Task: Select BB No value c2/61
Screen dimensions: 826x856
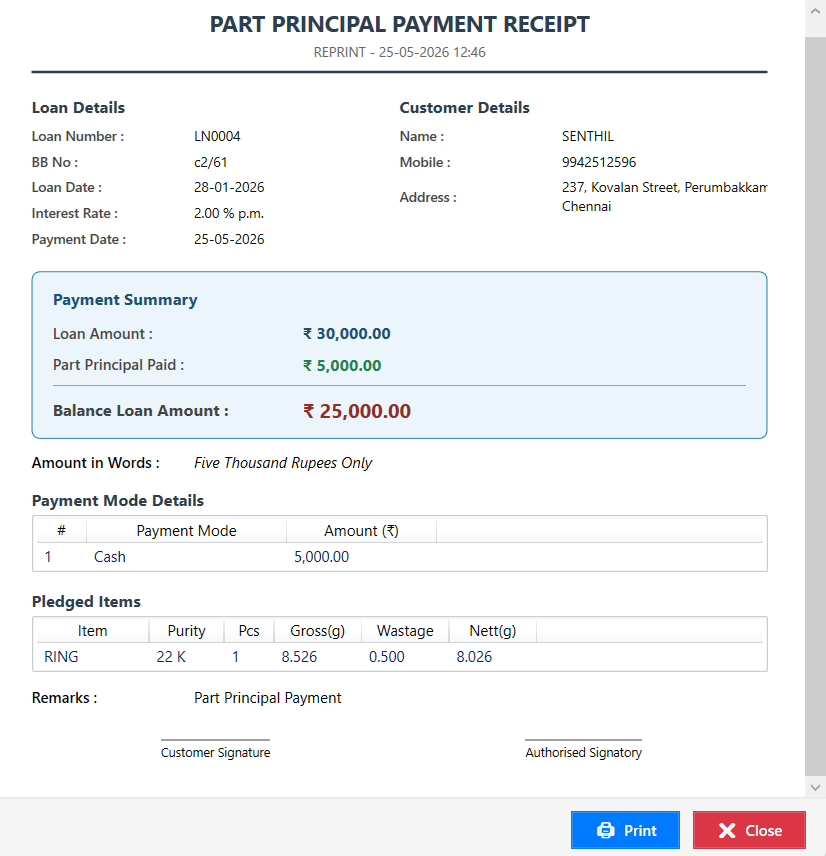Action: coord(210,162)
